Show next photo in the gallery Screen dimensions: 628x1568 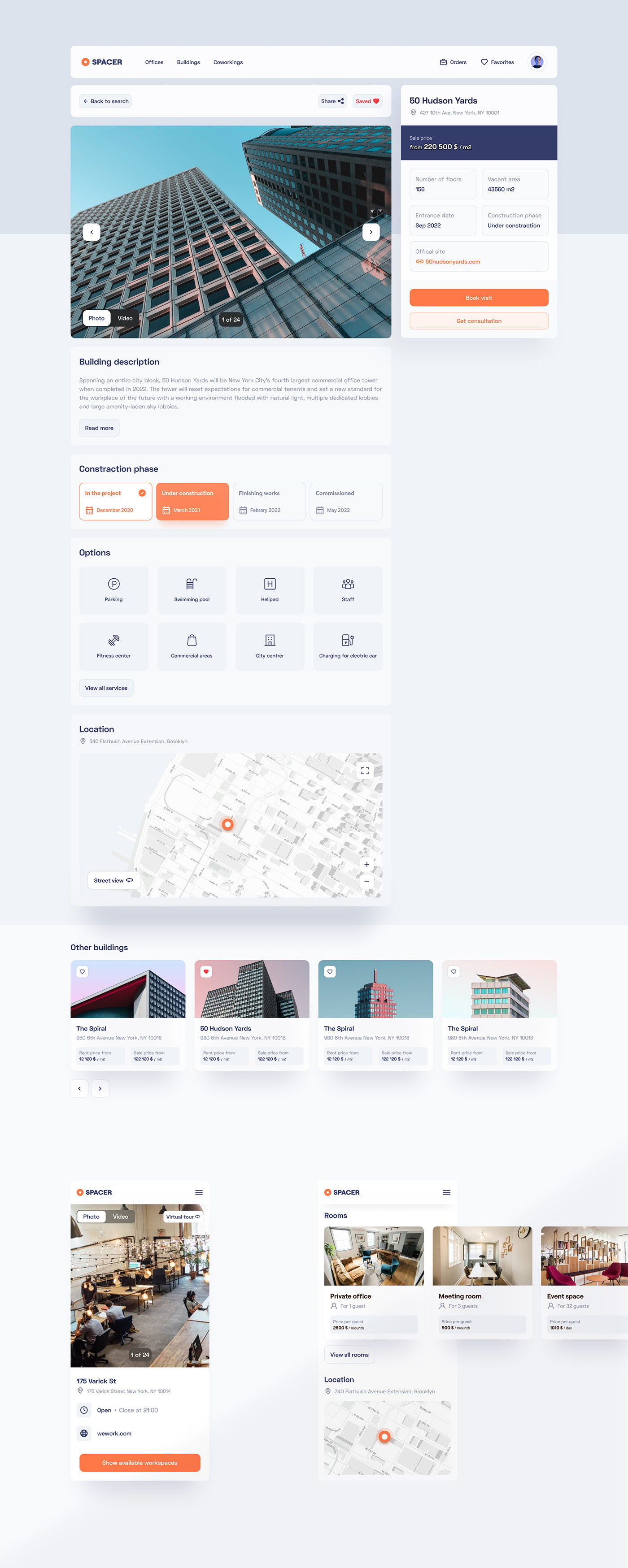point(371,232)
